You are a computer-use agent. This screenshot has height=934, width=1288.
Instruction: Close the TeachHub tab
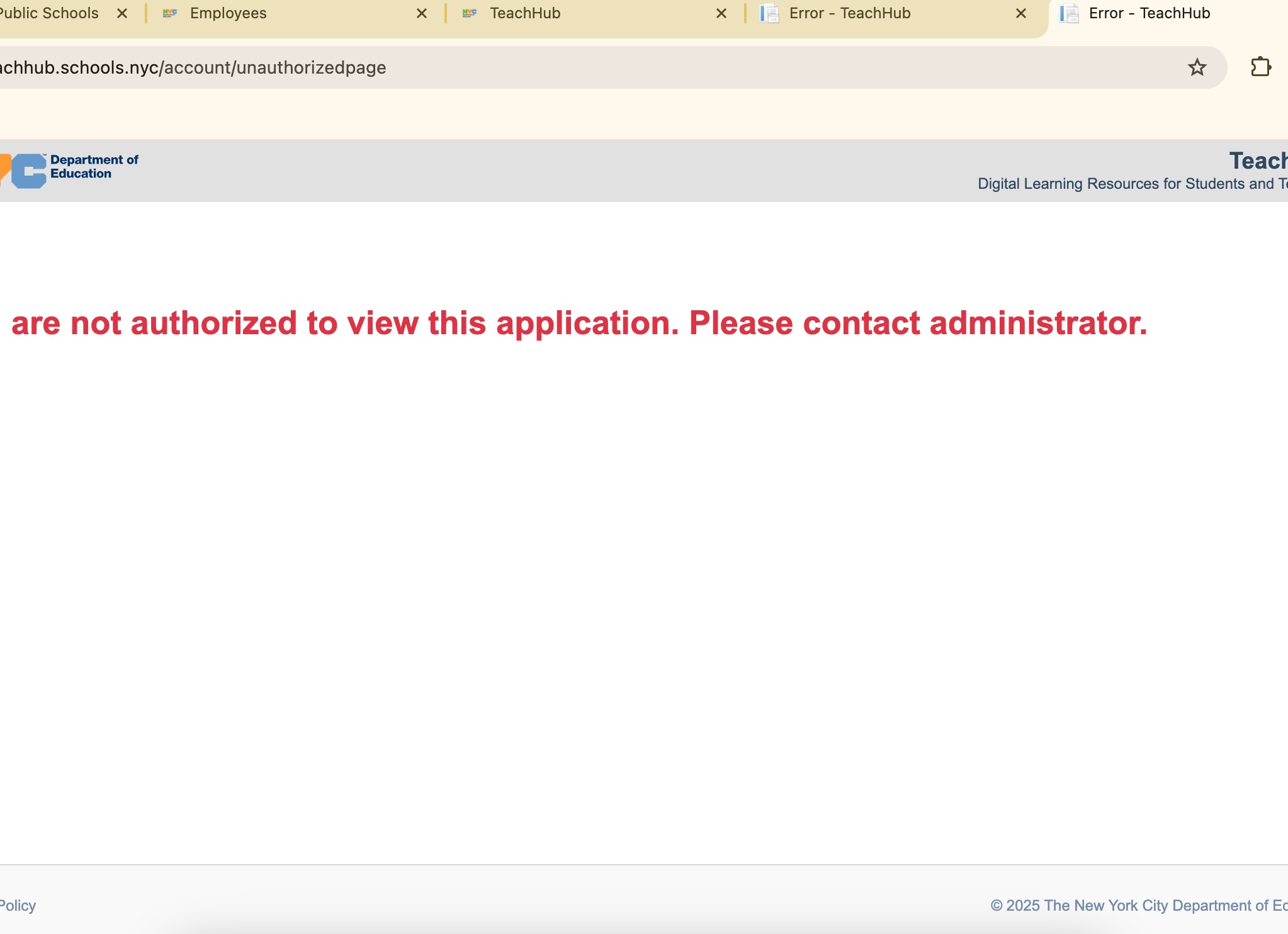[x=721, y=13]
